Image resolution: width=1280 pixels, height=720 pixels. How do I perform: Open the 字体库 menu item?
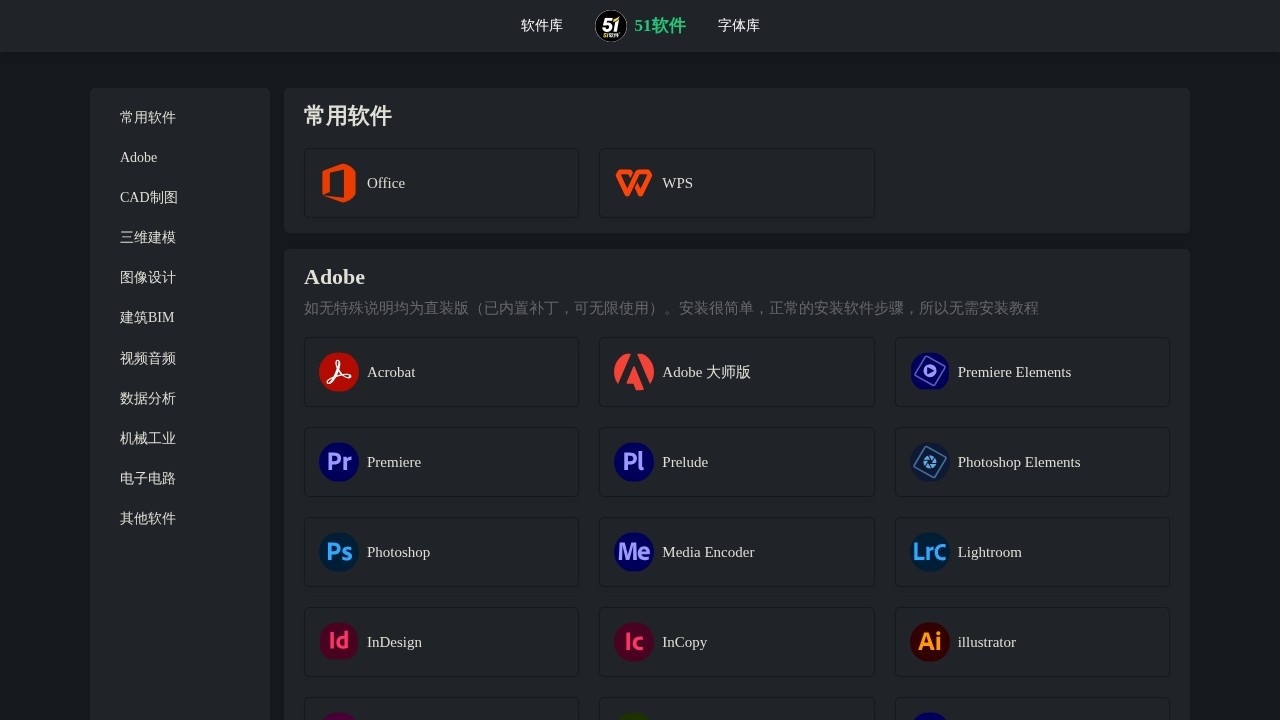pyautogui.click(x=739, y=26)
